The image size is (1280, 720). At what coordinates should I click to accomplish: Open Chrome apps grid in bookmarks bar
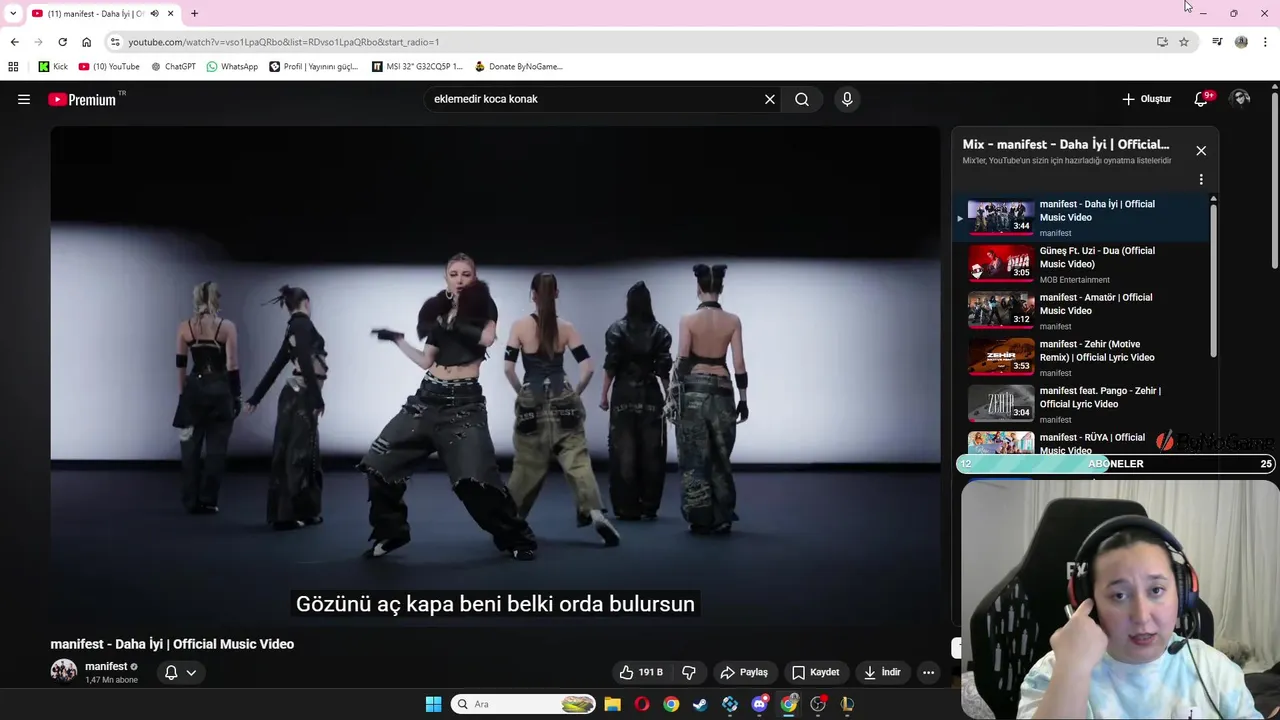[x=13, y=66]
